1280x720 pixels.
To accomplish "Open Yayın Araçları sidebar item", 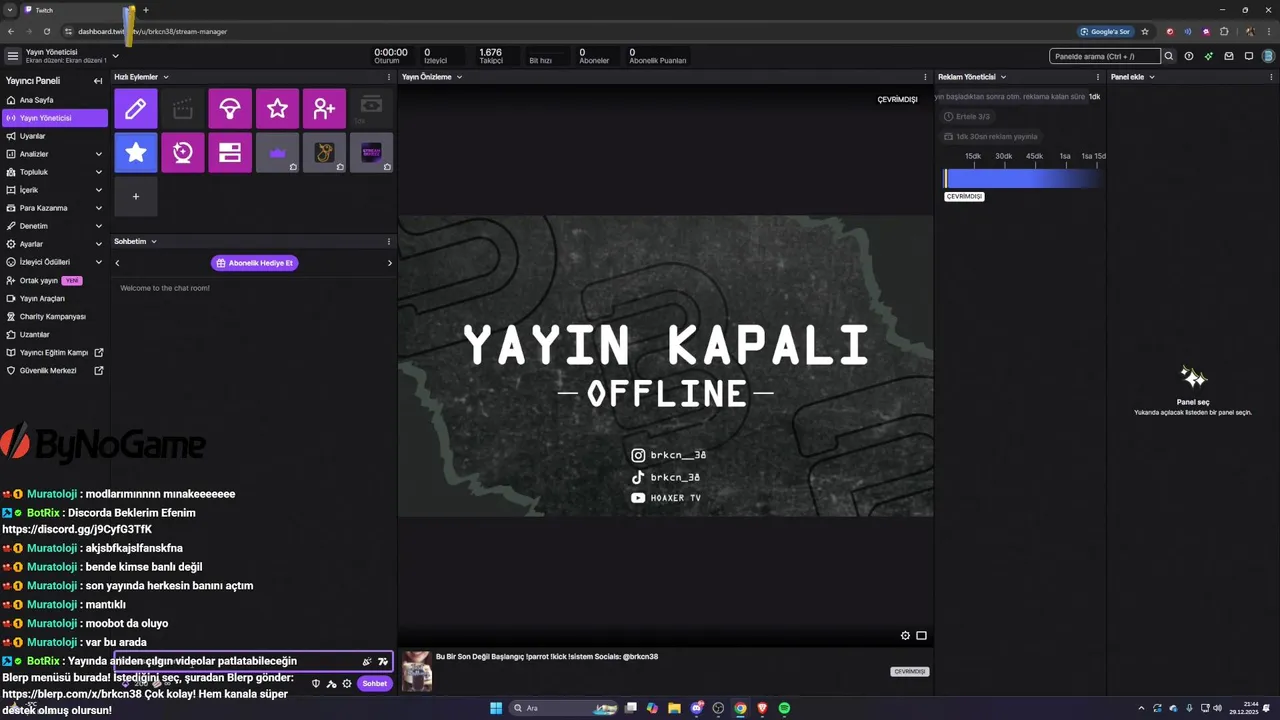I will [x=54, y=298].
